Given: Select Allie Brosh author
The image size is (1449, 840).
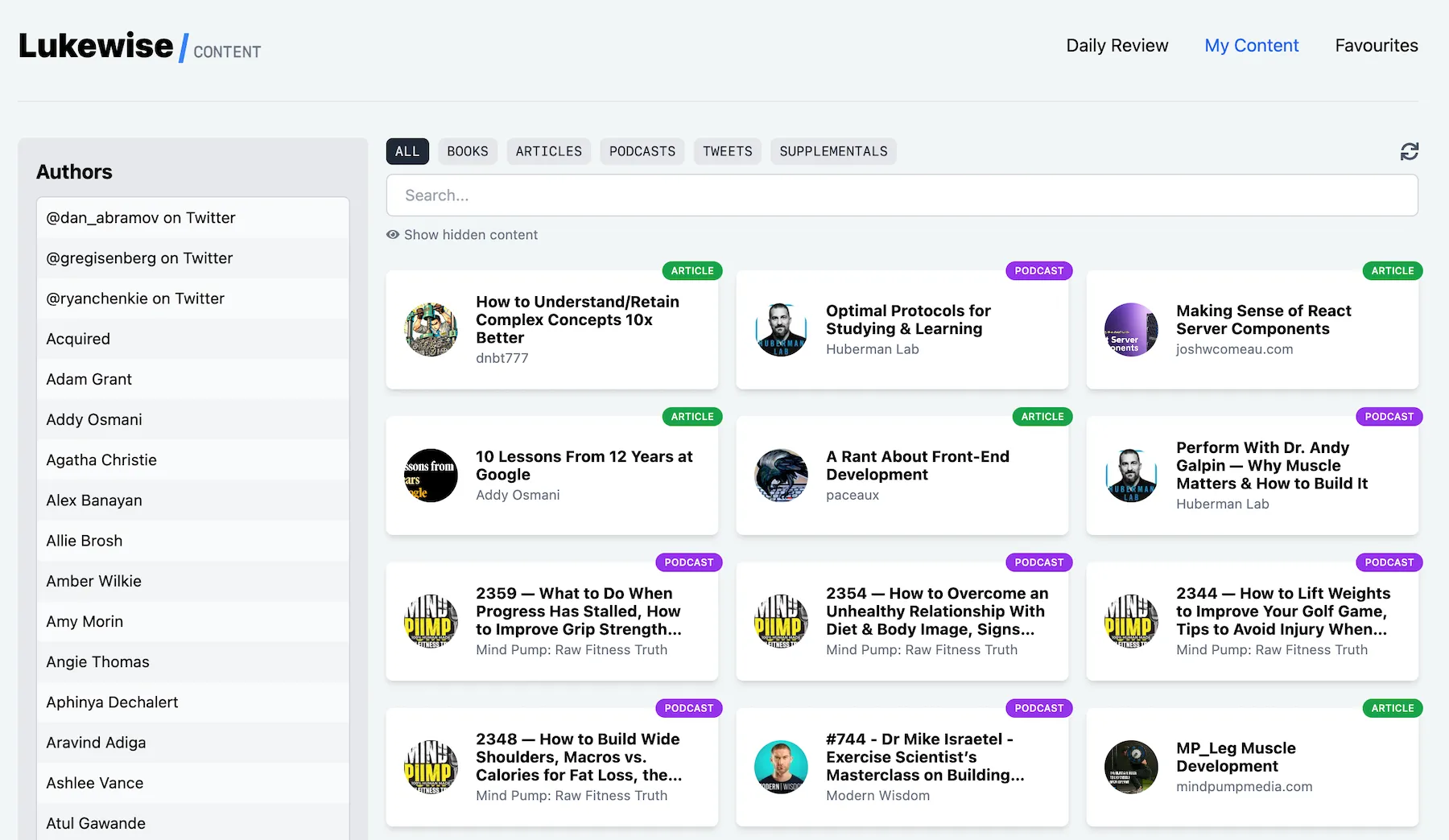Looking at the screenshot, I should point(192,541).
